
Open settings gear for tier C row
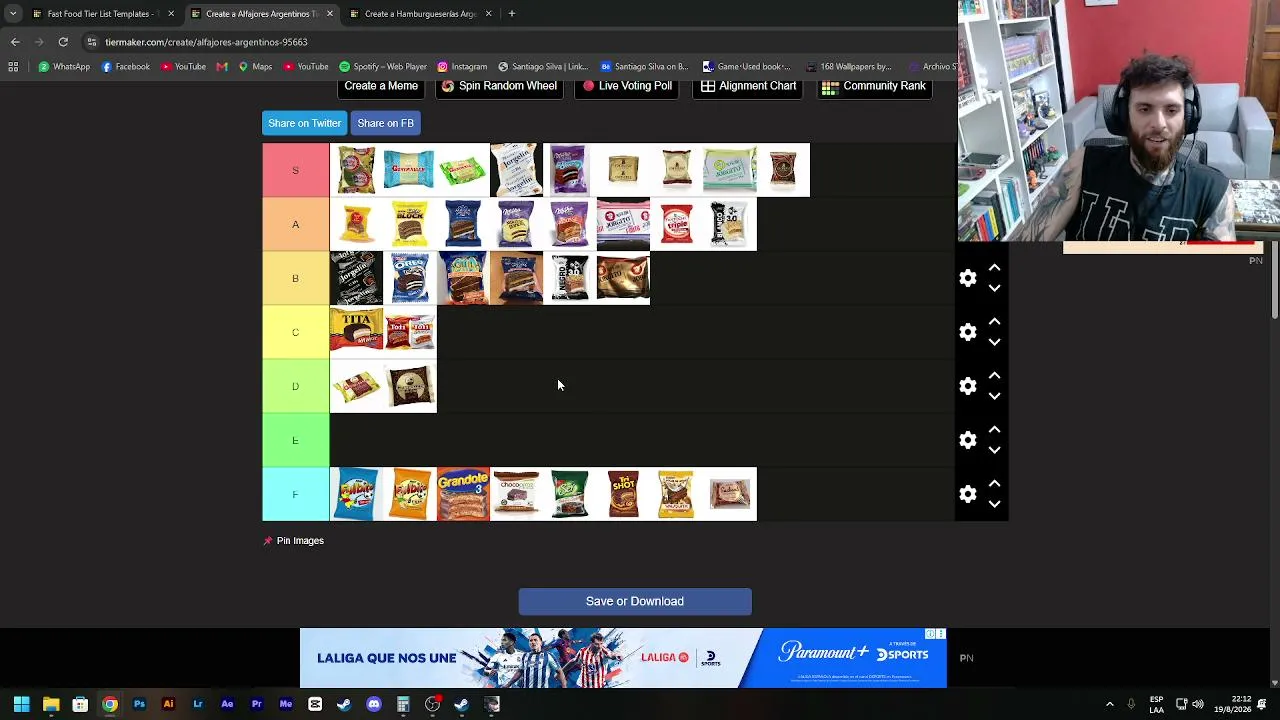coord(968,332)
